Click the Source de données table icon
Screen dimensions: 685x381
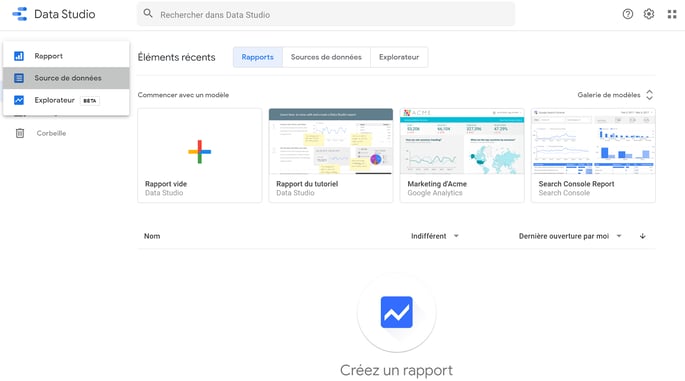click(x=19, y=78)
